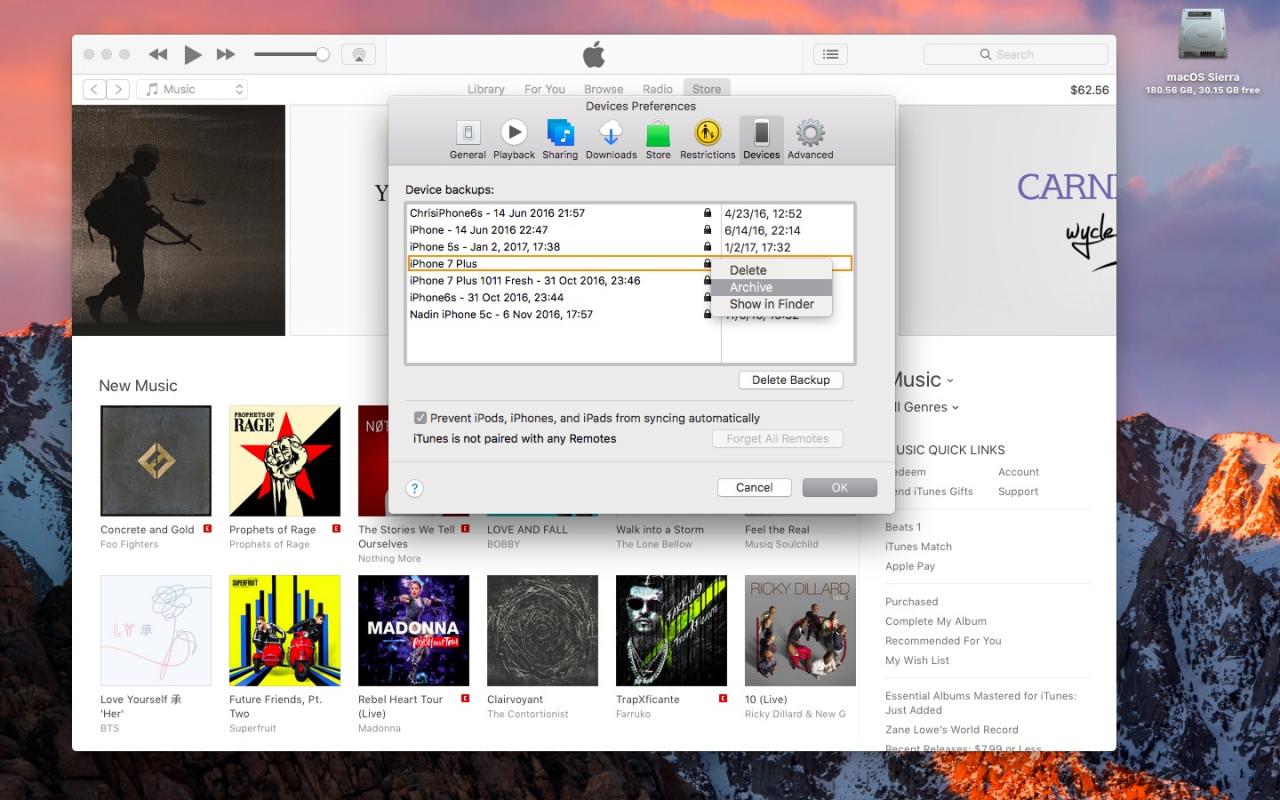Image resolution: width=1280 pixels, height=800 pixels.
Task: Open the Up Next list button
Action: [830, 54]
